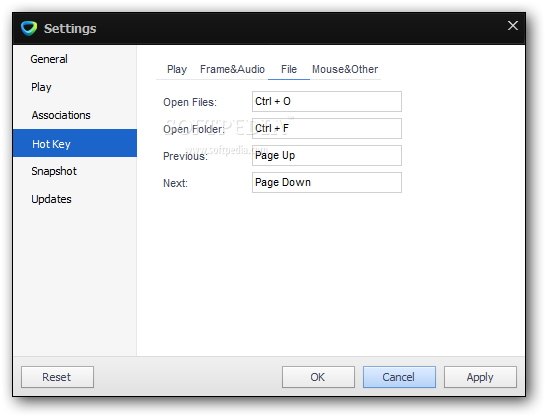This screenshot has width=546, height=417.
Task: Click the Apply button
Action: point(480,377)
